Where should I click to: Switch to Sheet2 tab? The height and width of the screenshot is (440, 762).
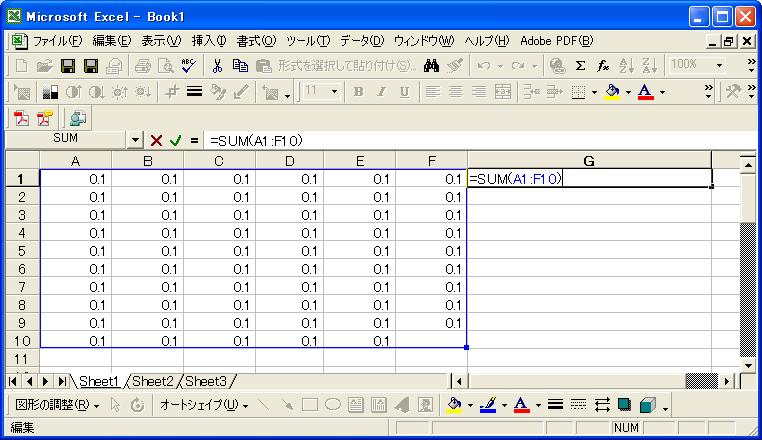click(x=153, y=381)
